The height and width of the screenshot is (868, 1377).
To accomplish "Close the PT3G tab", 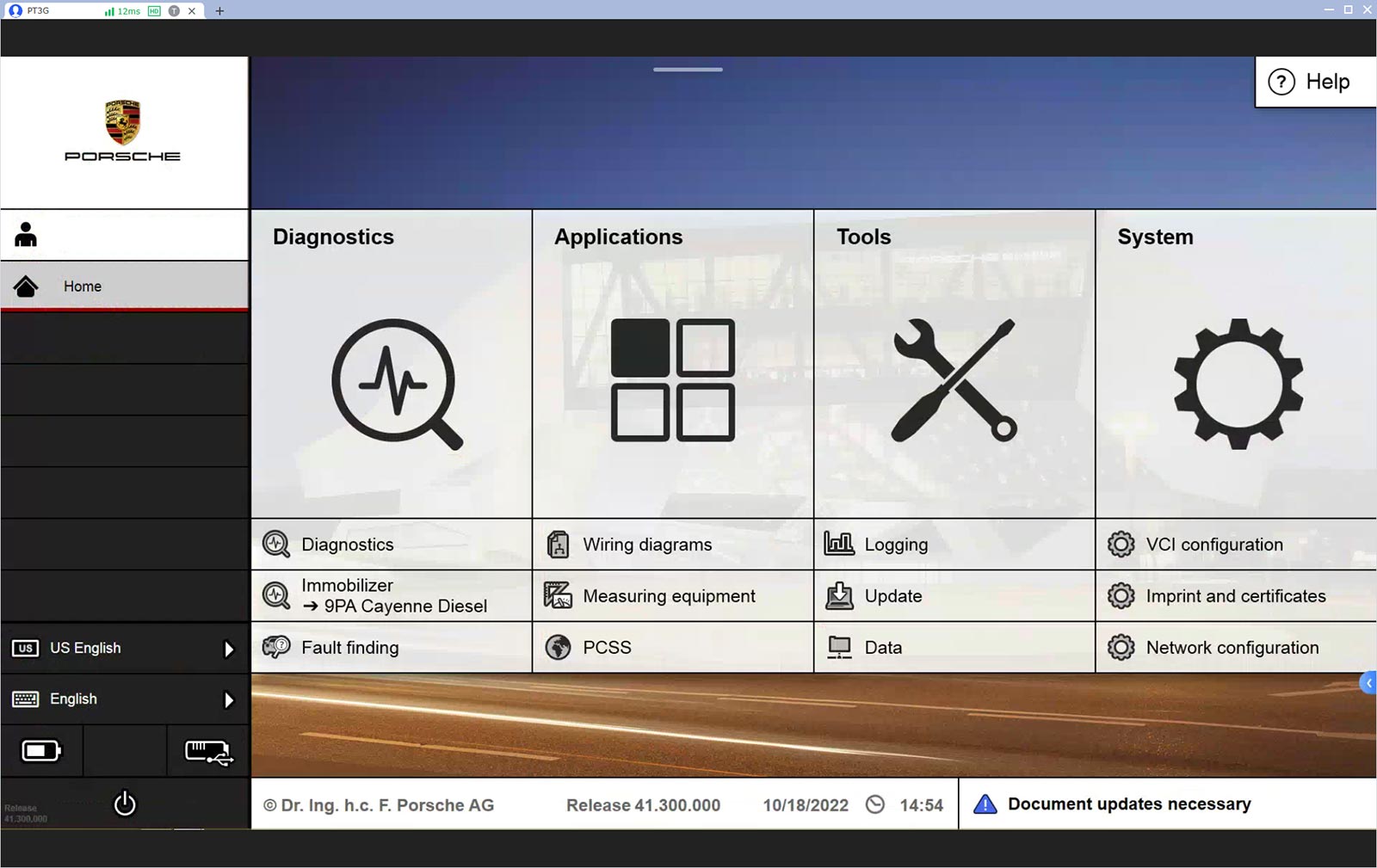I will (192, 10).
